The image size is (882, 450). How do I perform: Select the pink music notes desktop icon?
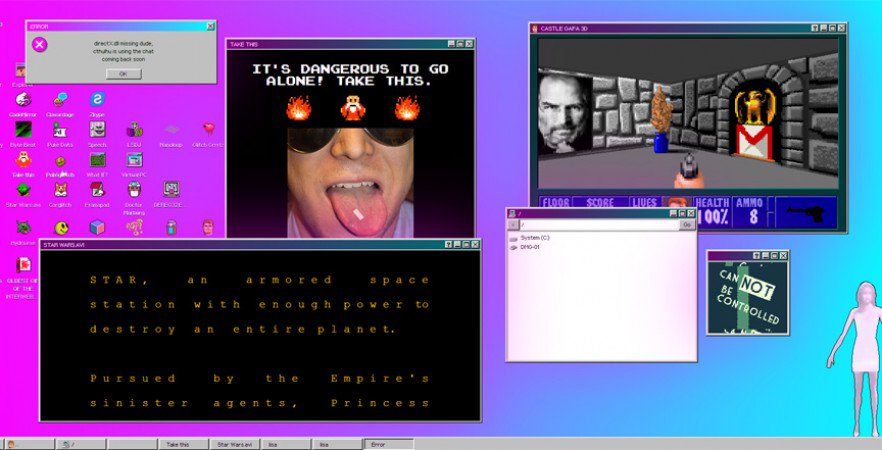tap(134, 227)
